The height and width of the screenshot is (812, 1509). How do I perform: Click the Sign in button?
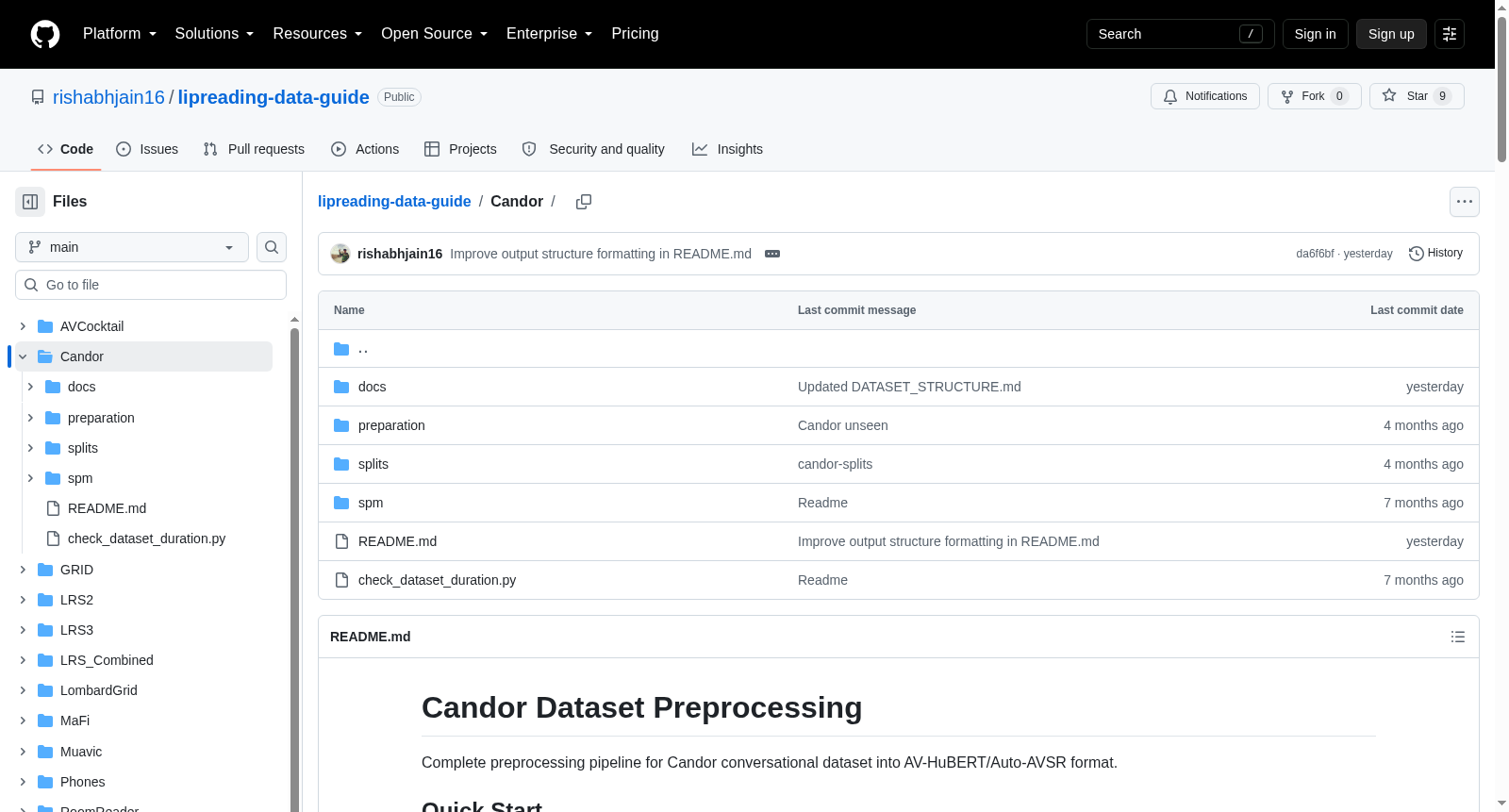click(1315, 34)
